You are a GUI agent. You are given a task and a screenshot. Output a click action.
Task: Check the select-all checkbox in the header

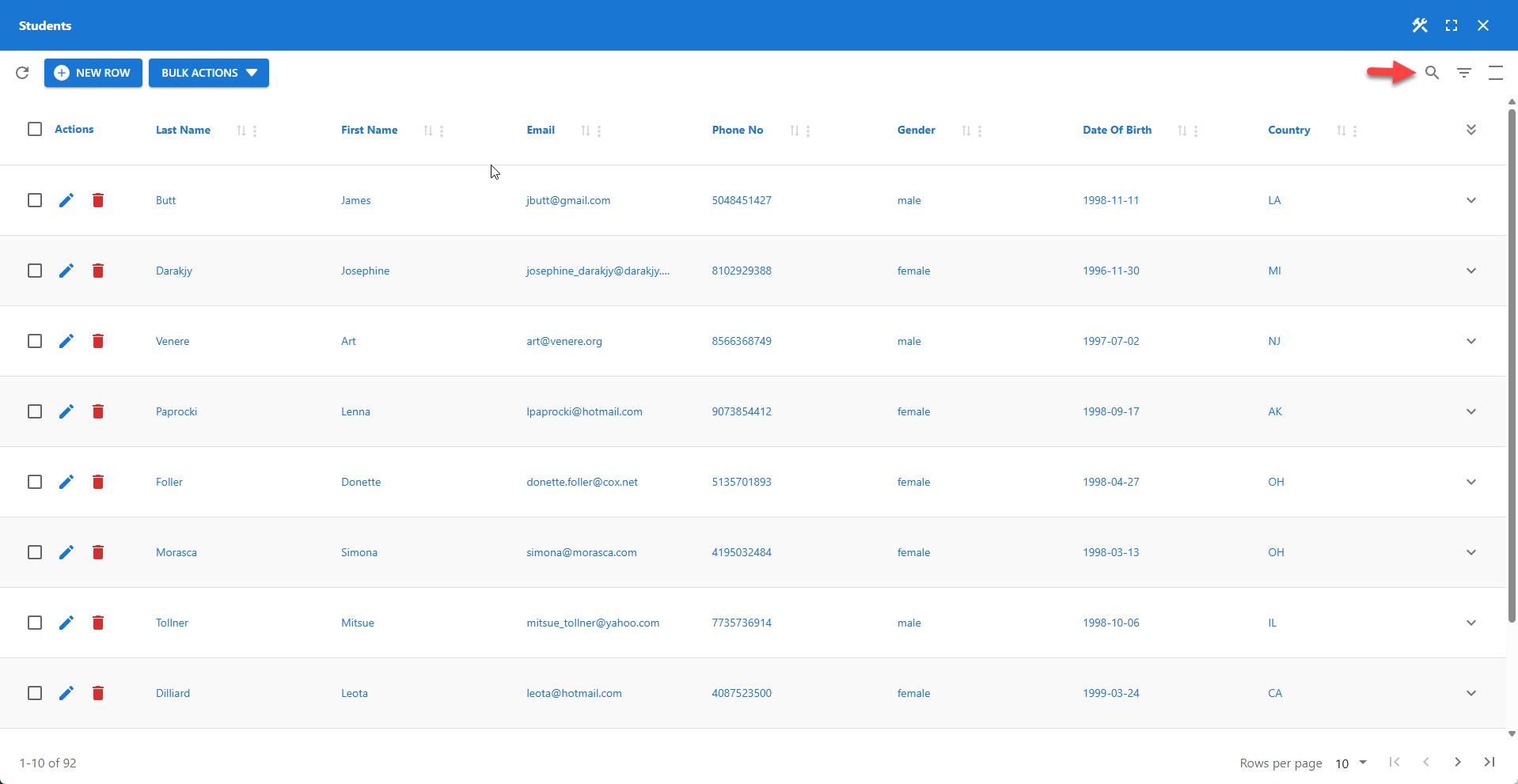coord(35,129)
